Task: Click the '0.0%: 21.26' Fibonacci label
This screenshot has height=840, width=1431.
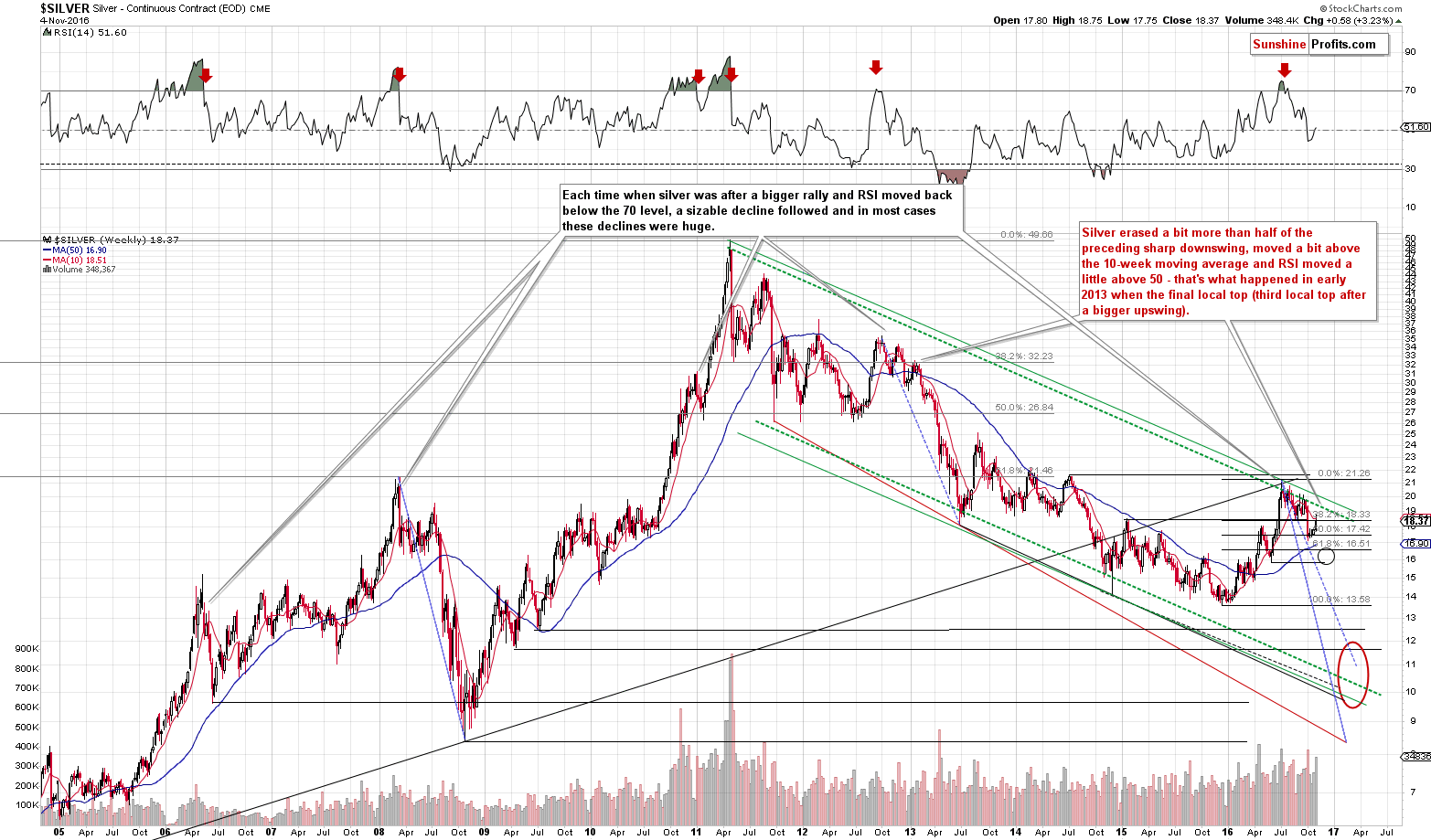Action: point(1344,473)
